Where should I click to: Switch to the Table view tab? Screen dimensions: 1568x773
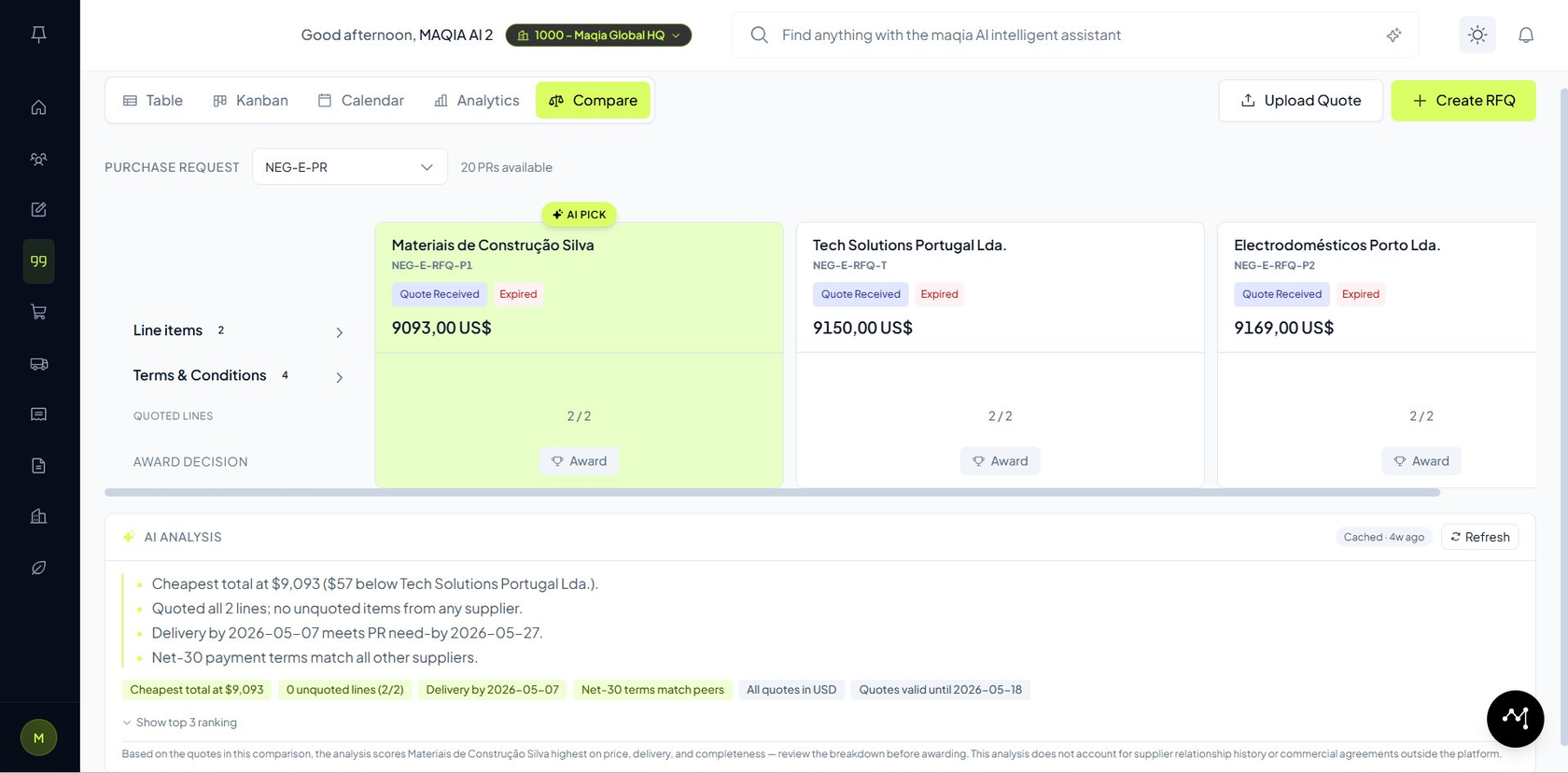tap(153, 100)
